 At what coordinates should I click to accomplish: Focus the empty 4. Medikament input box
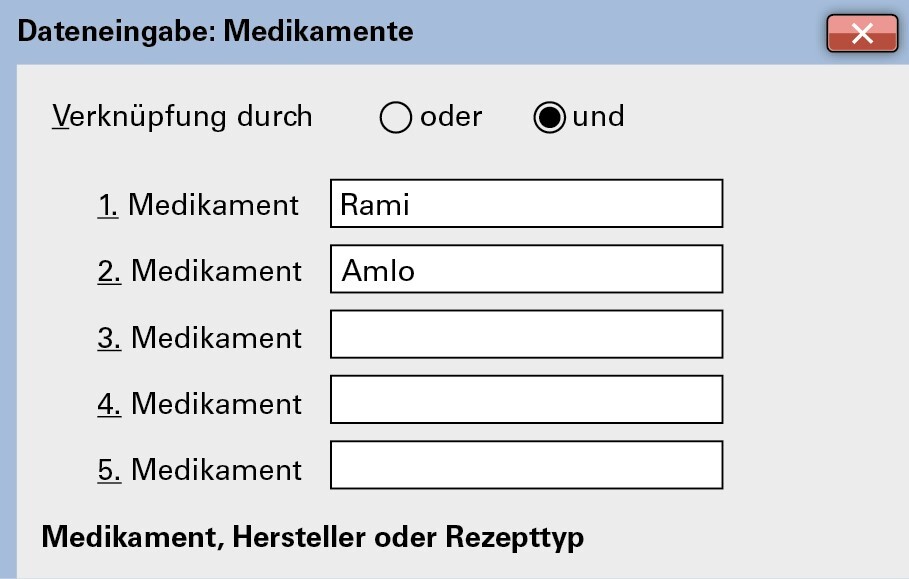coord(526,400)
